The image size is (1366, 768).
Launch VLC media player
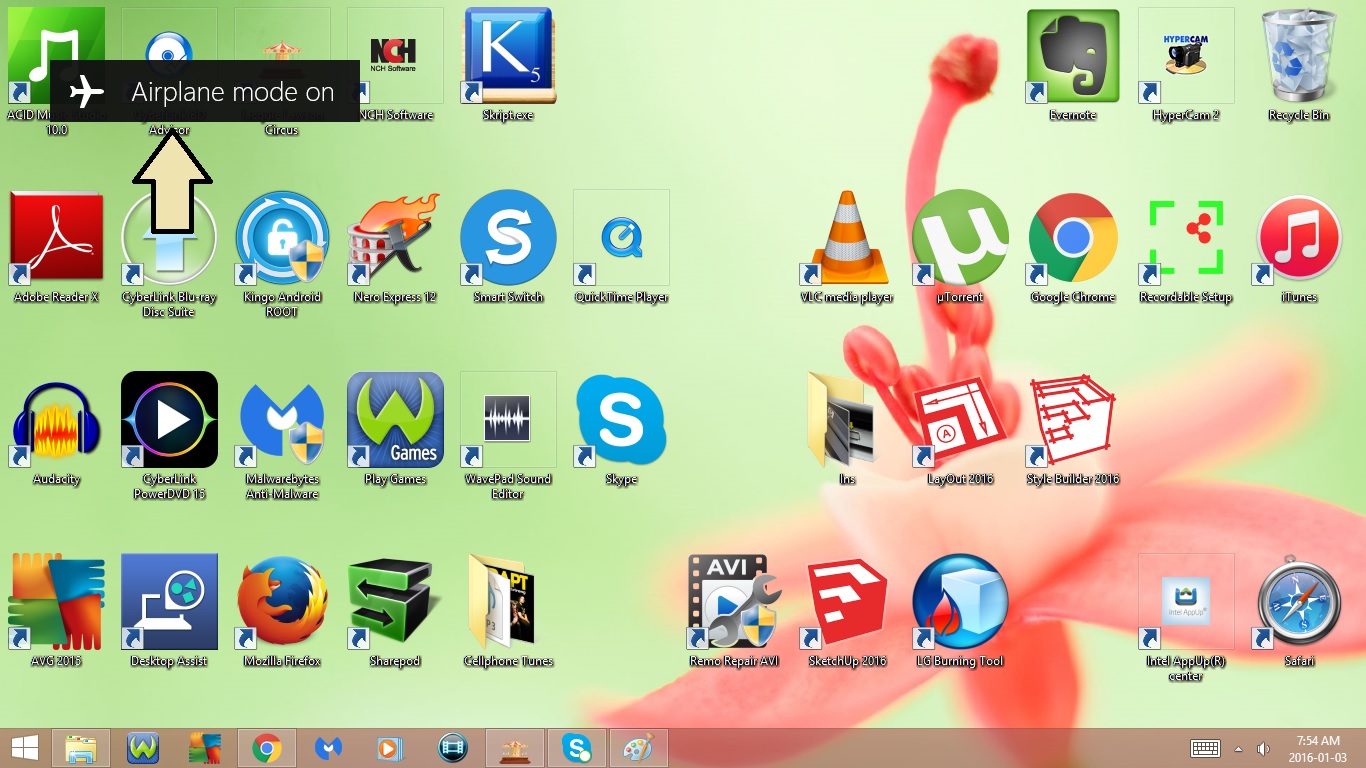click(845, 237)
